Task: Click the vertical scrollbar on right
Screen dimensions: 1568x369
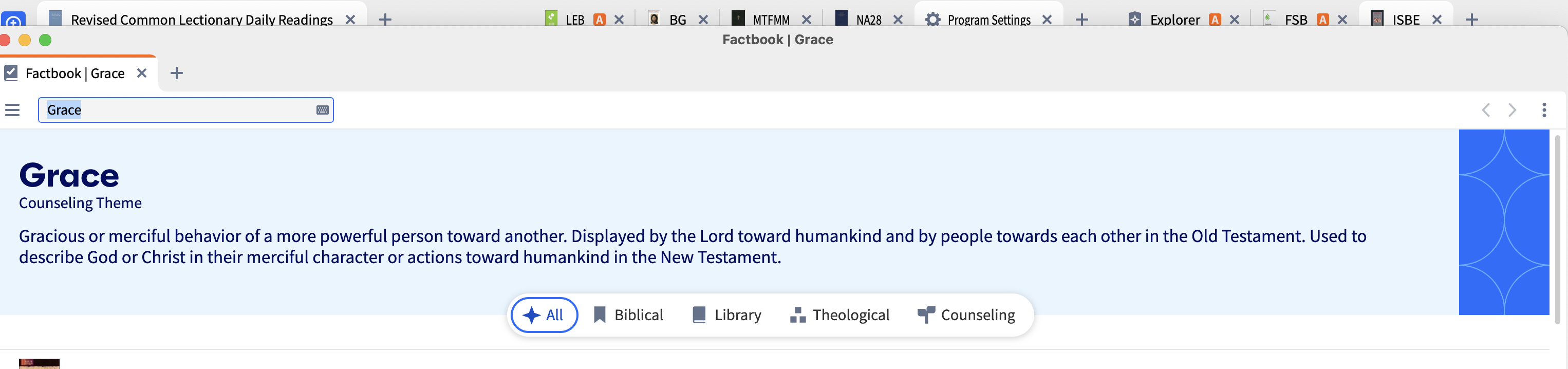Action: [x=1557, y=231]
